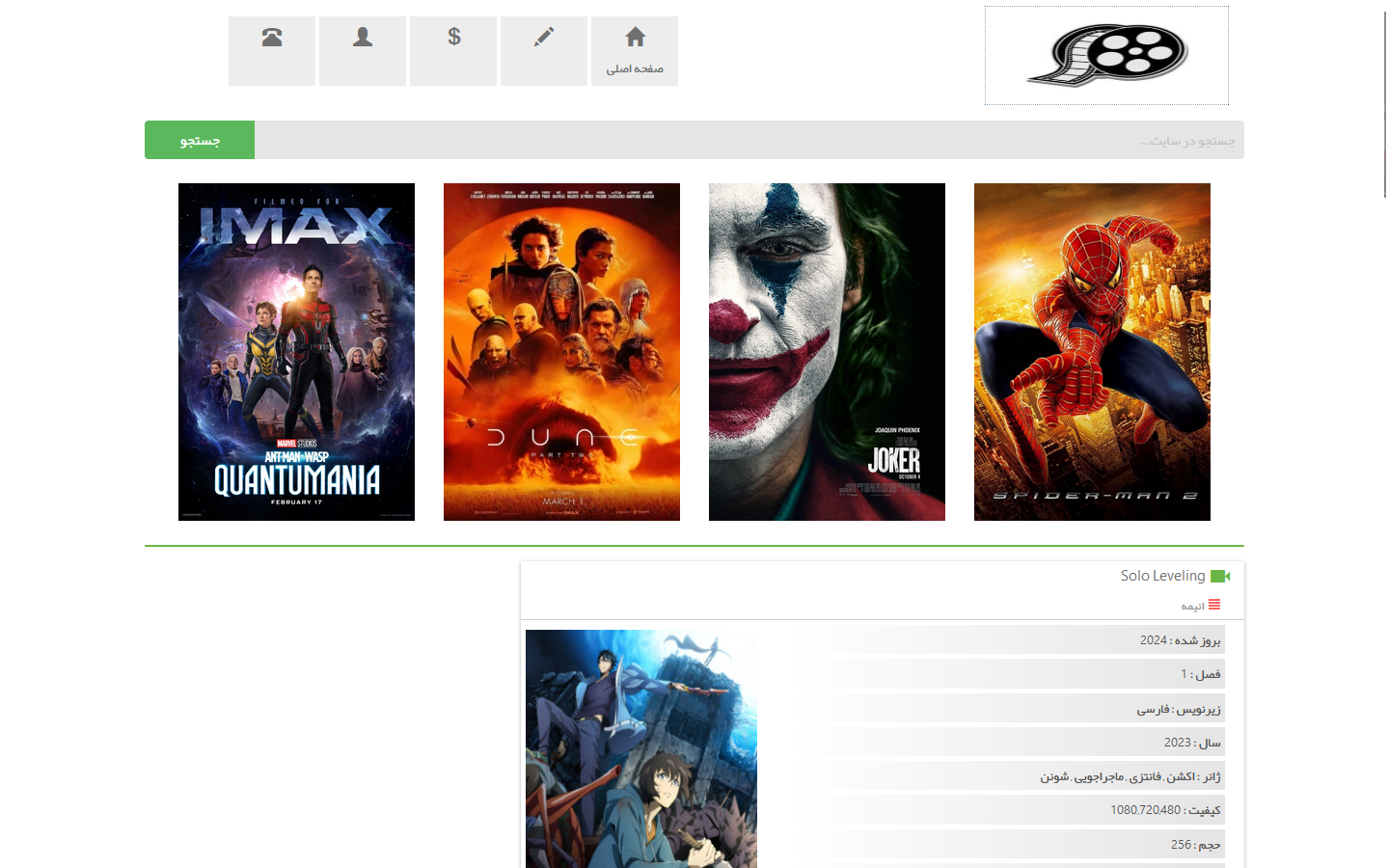The height and width of the screenshot is (868, 1389).
Task: Click the Solo Leveling cover image
Action: [x=641, y=748]
